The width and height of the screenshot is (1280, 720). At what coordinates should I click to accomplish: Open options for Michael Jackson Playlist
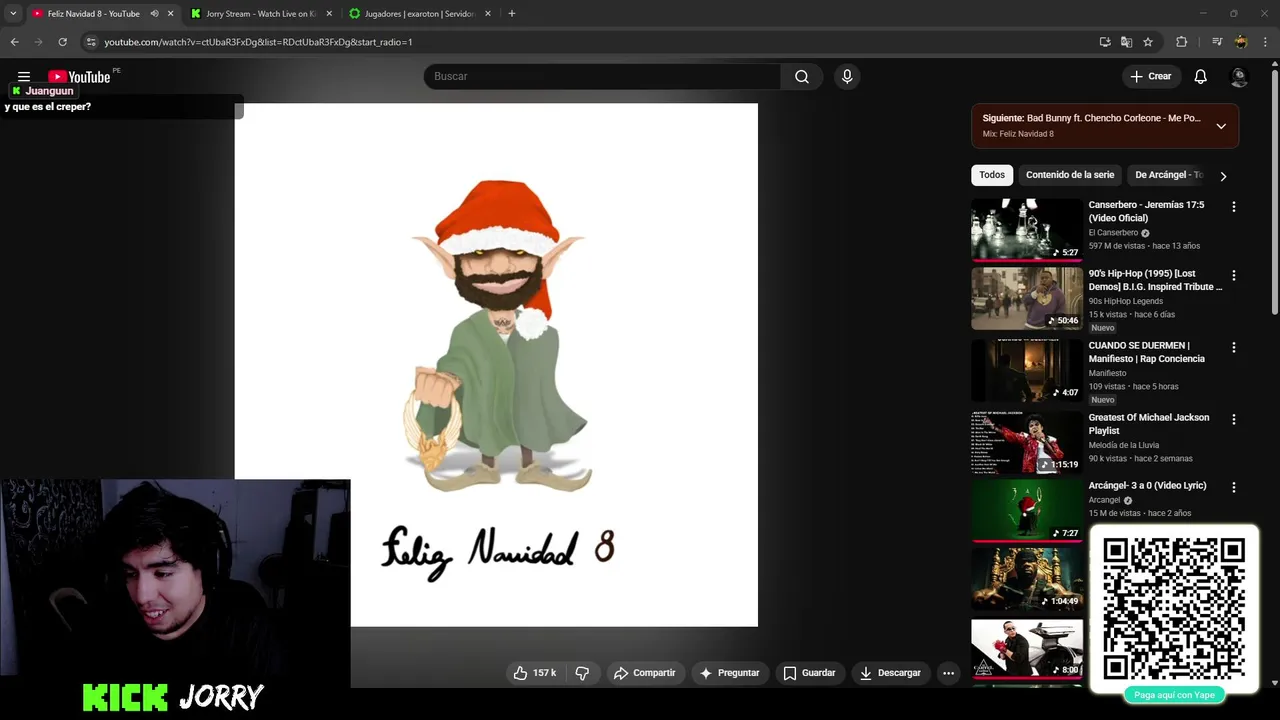1233,419
